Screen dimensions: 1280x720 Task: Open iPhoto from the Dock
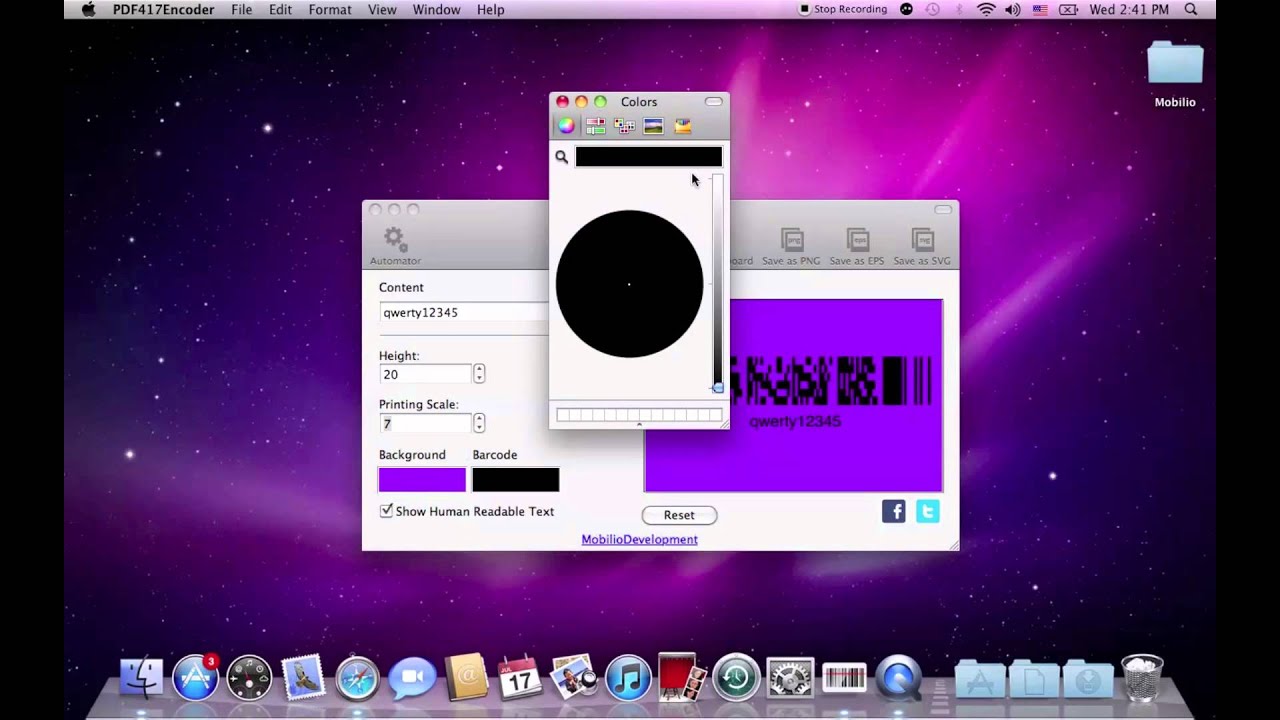tap(573, 678)
